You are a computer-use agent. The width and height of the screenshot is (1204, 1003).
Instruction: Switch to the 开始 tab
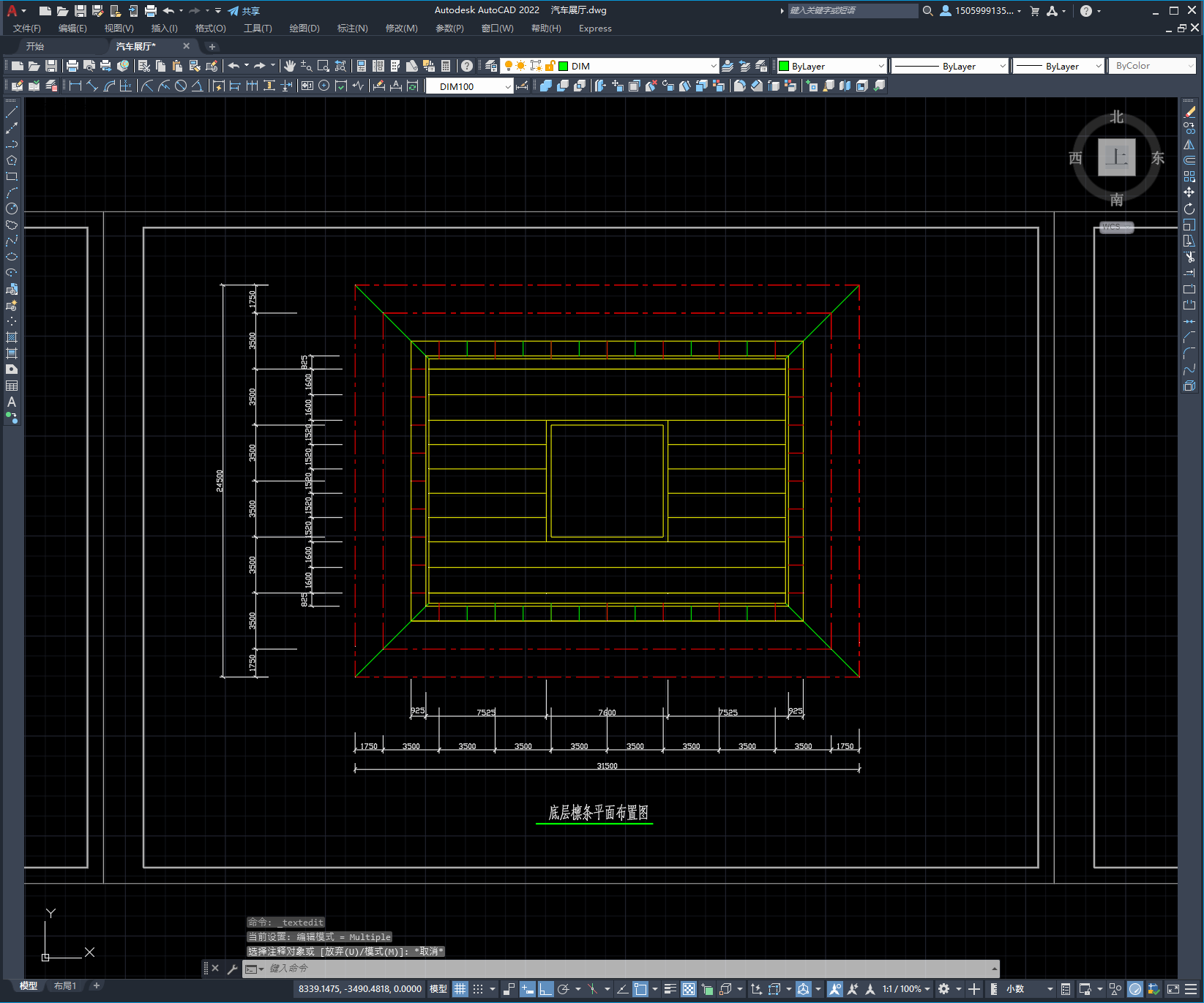[x=35, y=46]
